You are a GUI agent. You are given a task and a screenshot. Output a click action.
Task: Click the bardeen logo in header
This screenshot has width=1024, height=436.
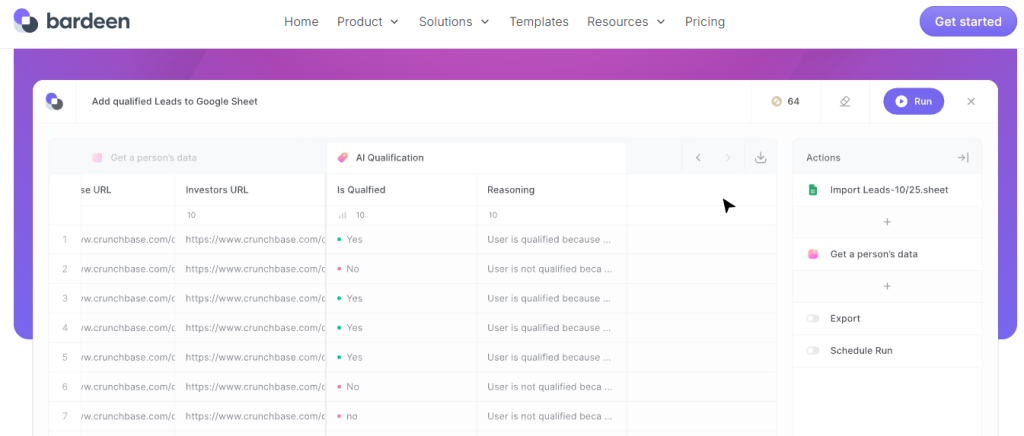pyautogui.click(x=72, y=21)
